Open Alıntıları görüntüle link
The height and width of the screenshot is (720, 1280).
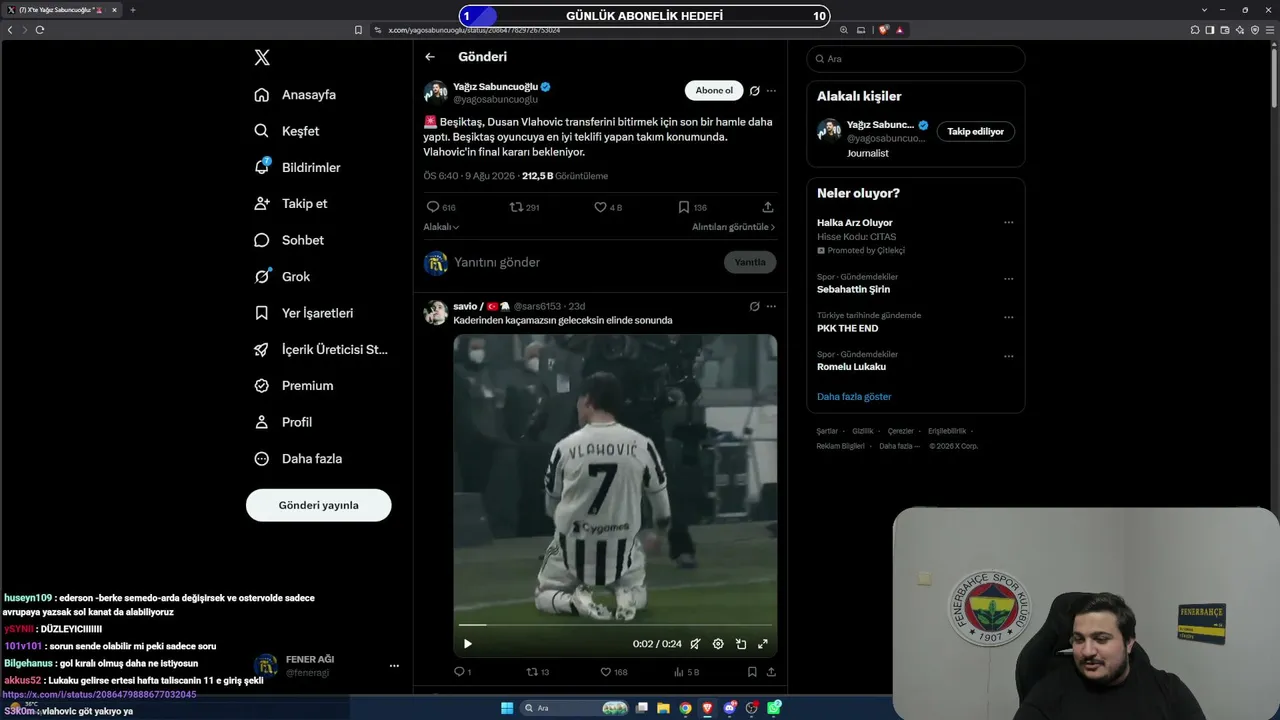733,227
